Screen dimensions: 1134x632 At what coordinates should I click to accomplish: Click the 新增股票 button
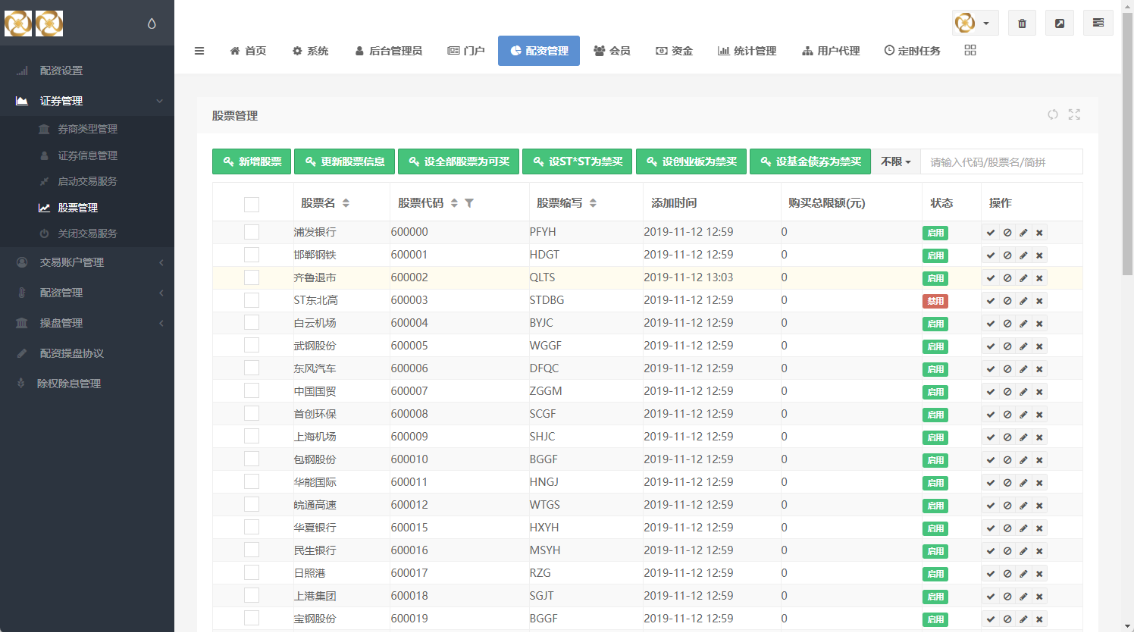tap(252, 162)
